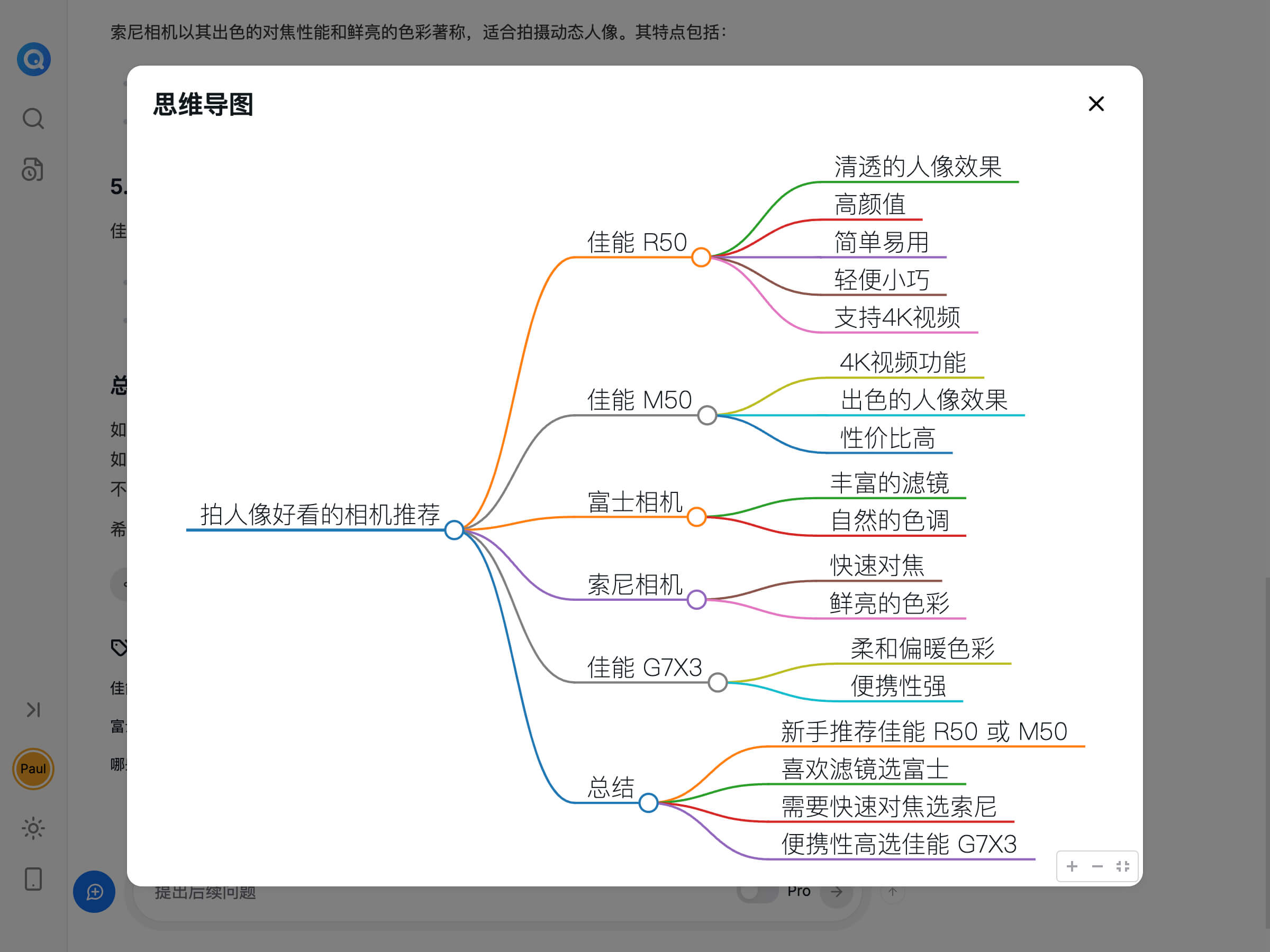Click leaf node 简单易用
The width and height of the screenshot is (1270, 952).
pyautogui.click(x=881, y=242)
